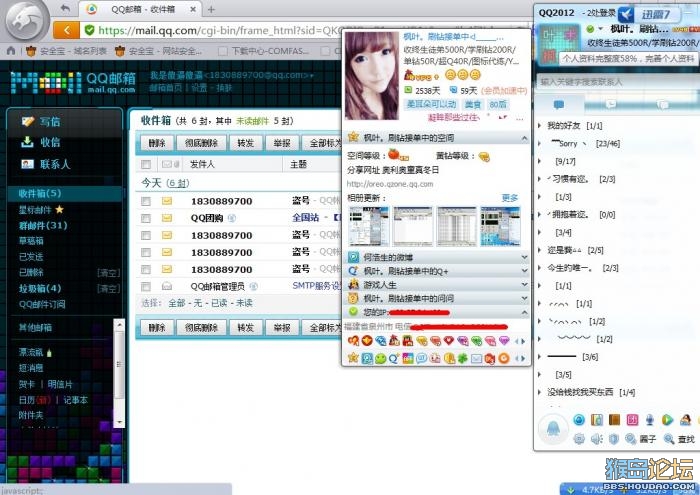Open the pink 团 group-buy app in QQ

click(632, 420)
